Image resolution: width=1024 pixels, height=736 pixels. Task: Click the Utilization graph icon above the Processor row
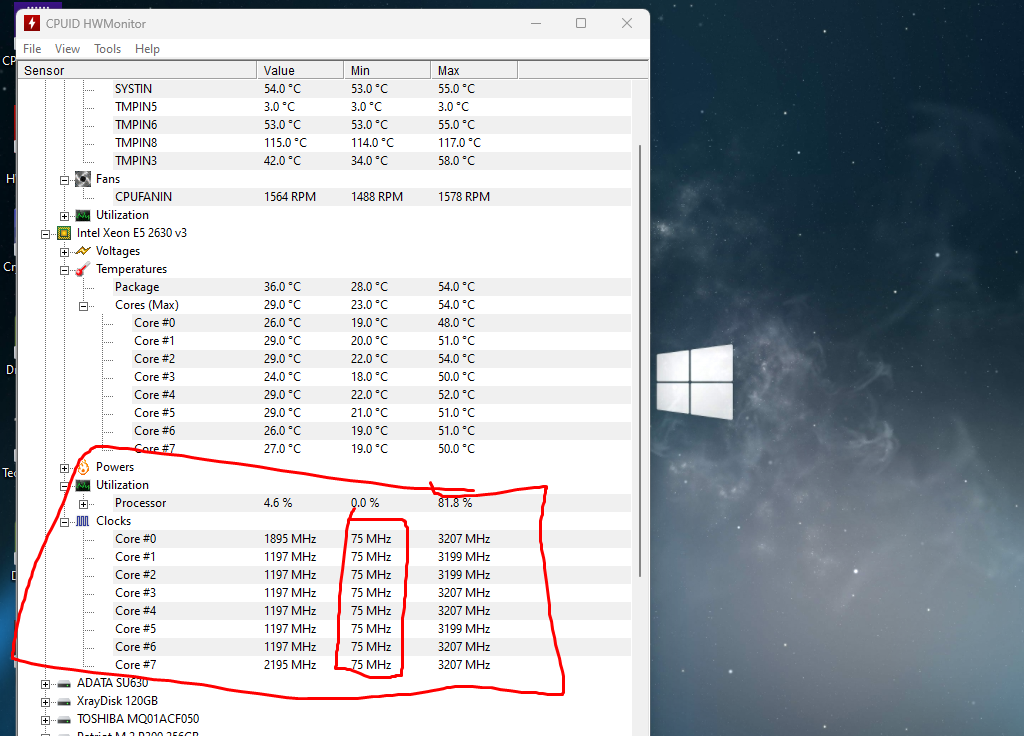pyautogui.click(x=83, y=485)
